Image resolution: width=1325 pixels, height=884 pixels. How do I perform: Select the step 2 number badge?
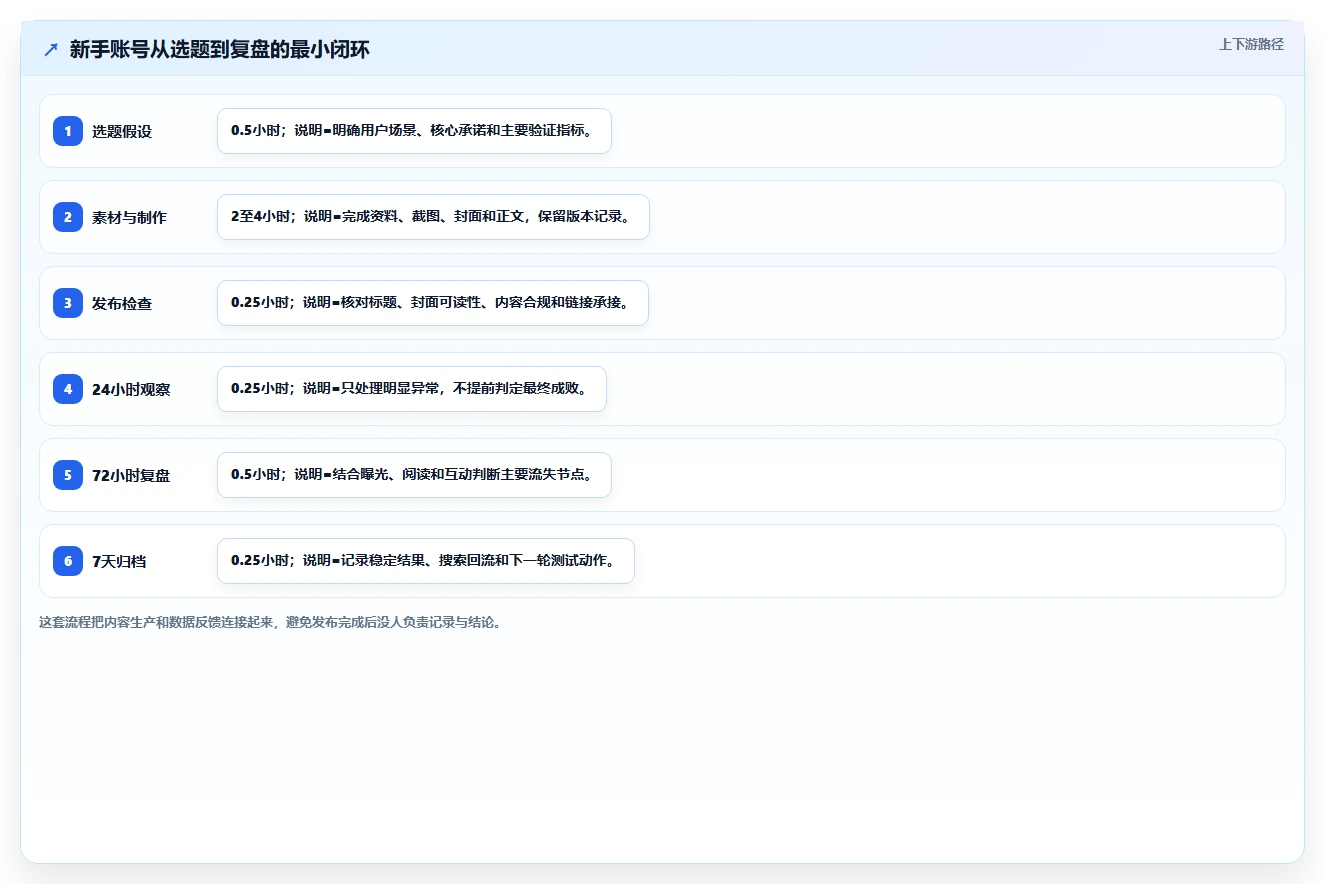pyautogui.click(x=68, y=217)
